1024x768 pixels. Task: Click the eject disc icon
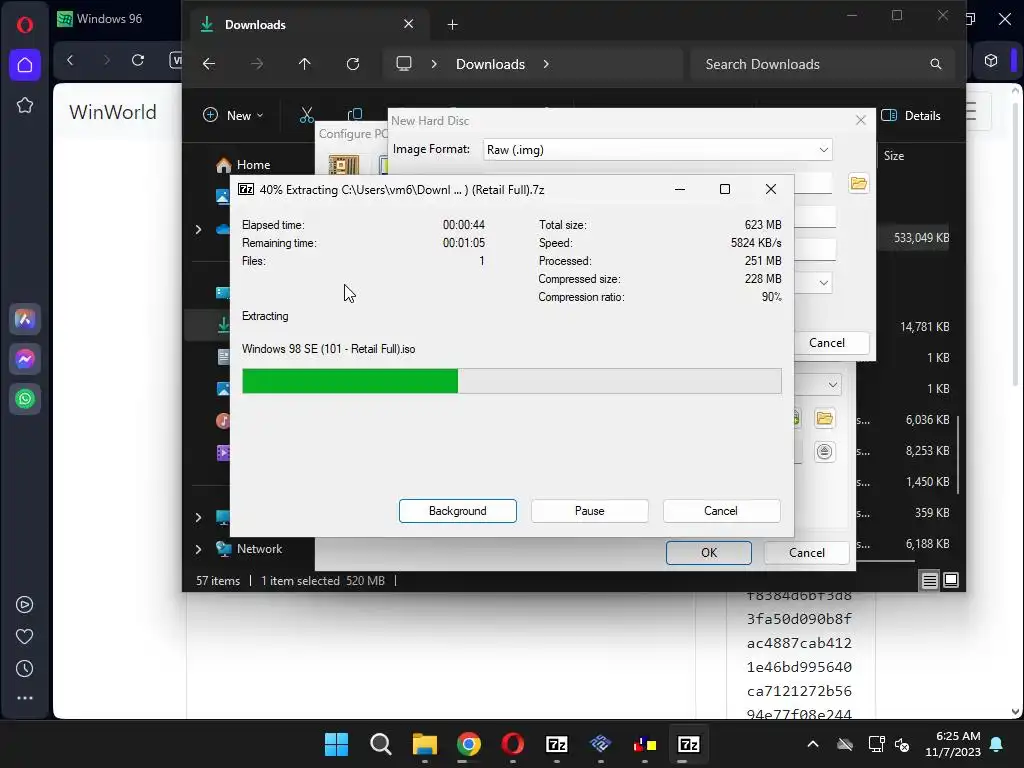pos(824,451)
